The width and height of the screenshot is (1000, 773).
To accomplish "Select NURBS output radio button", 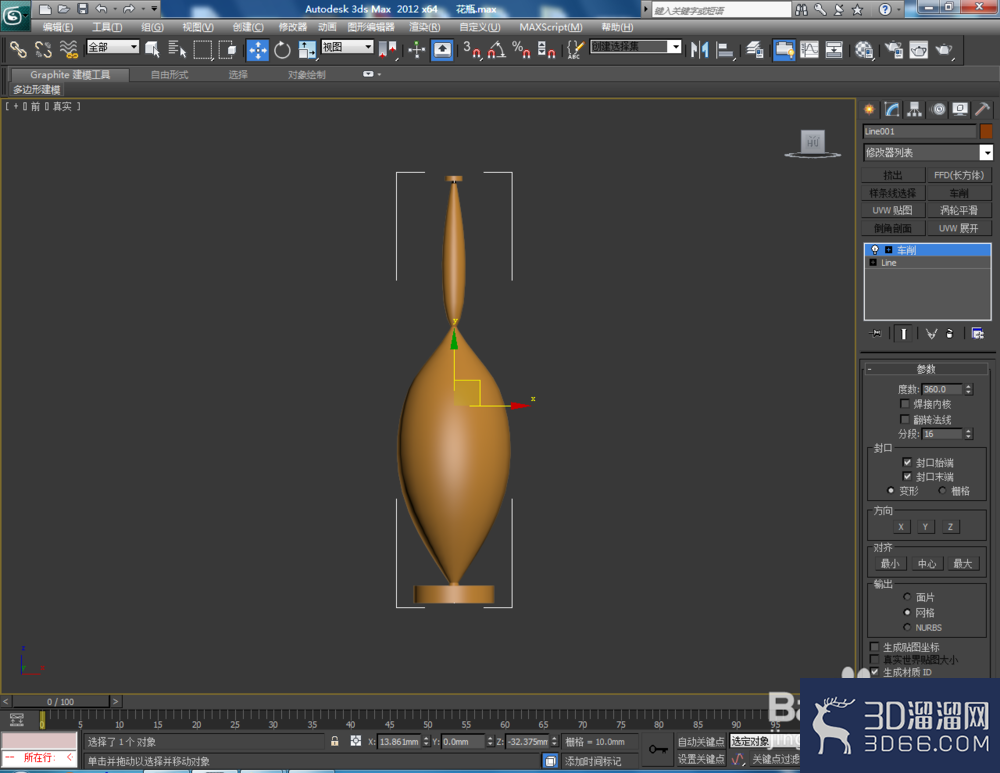I will [907, 628].
